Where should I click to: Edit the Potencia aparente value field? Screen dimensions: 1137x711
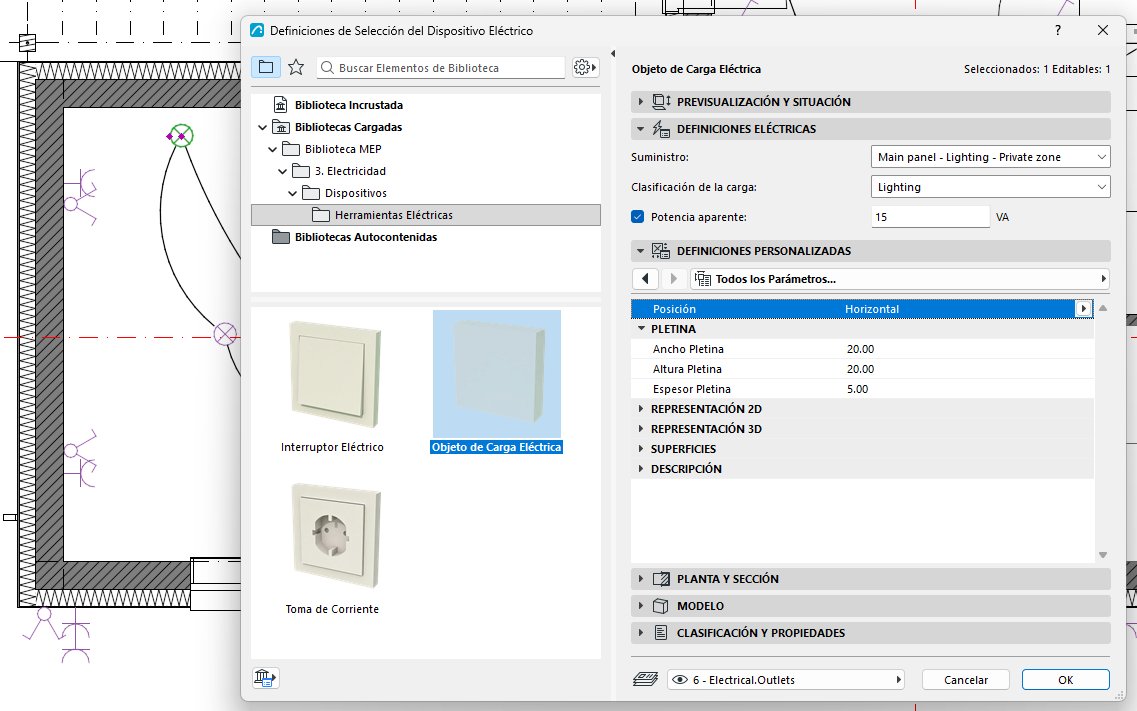(930, 217)
